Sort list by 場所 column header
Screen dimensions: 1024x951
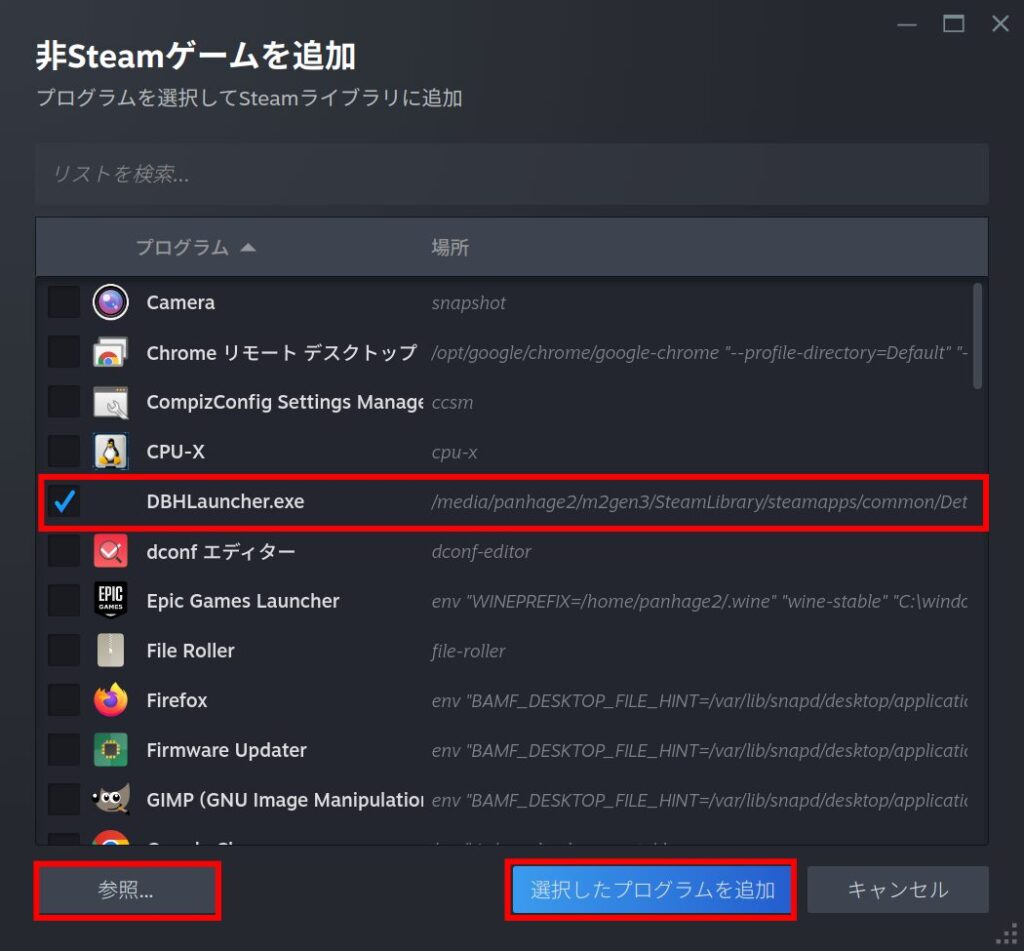[450, 248]
